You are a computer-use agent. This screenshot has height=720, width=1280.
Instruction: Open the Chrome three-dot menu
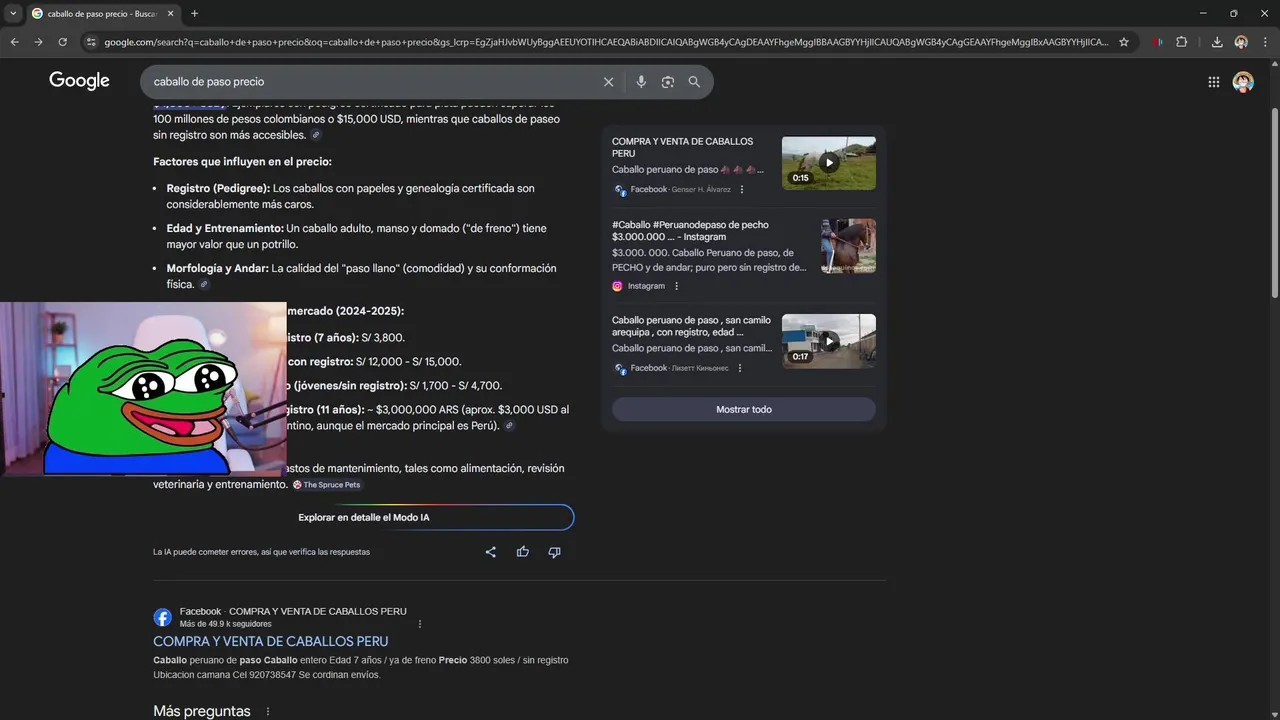coord(1265,42)
